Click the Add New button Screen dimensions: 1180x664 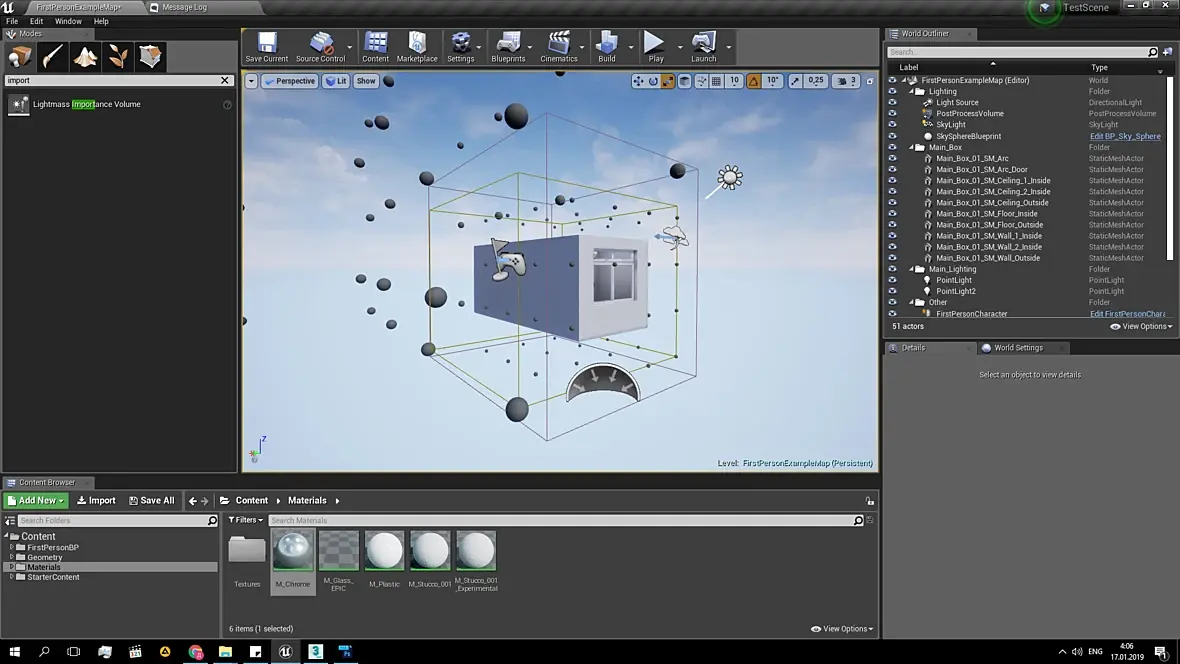[36, 500]
